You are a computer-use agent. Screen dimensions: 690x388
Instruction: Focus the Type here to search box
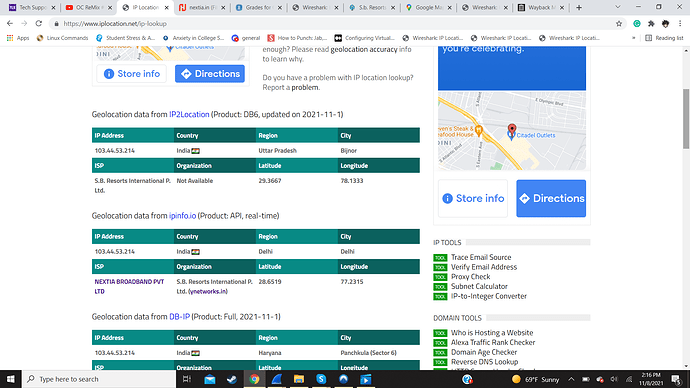pyautogui.click(x=99, y=379)
